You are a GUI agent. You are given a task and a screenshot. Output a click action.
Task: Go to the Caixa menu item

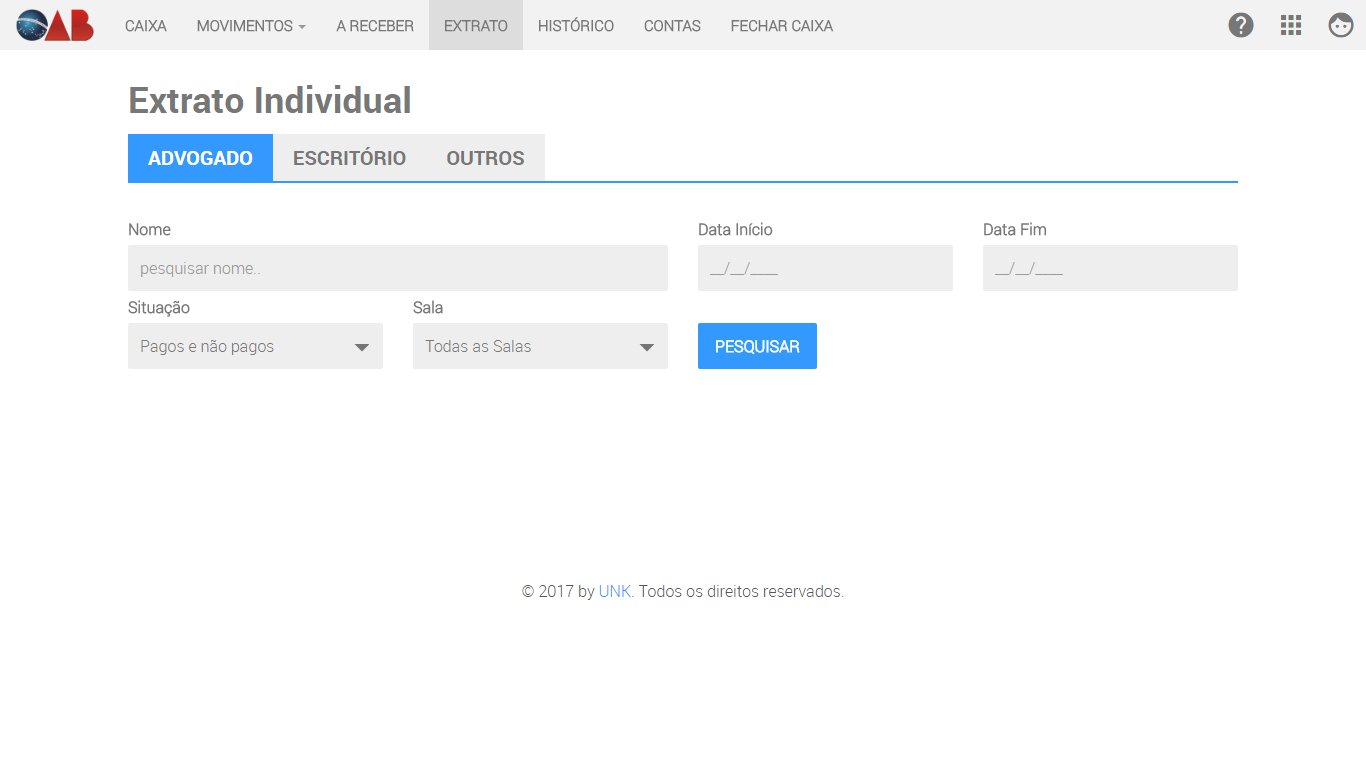click(x=146, y=26)
